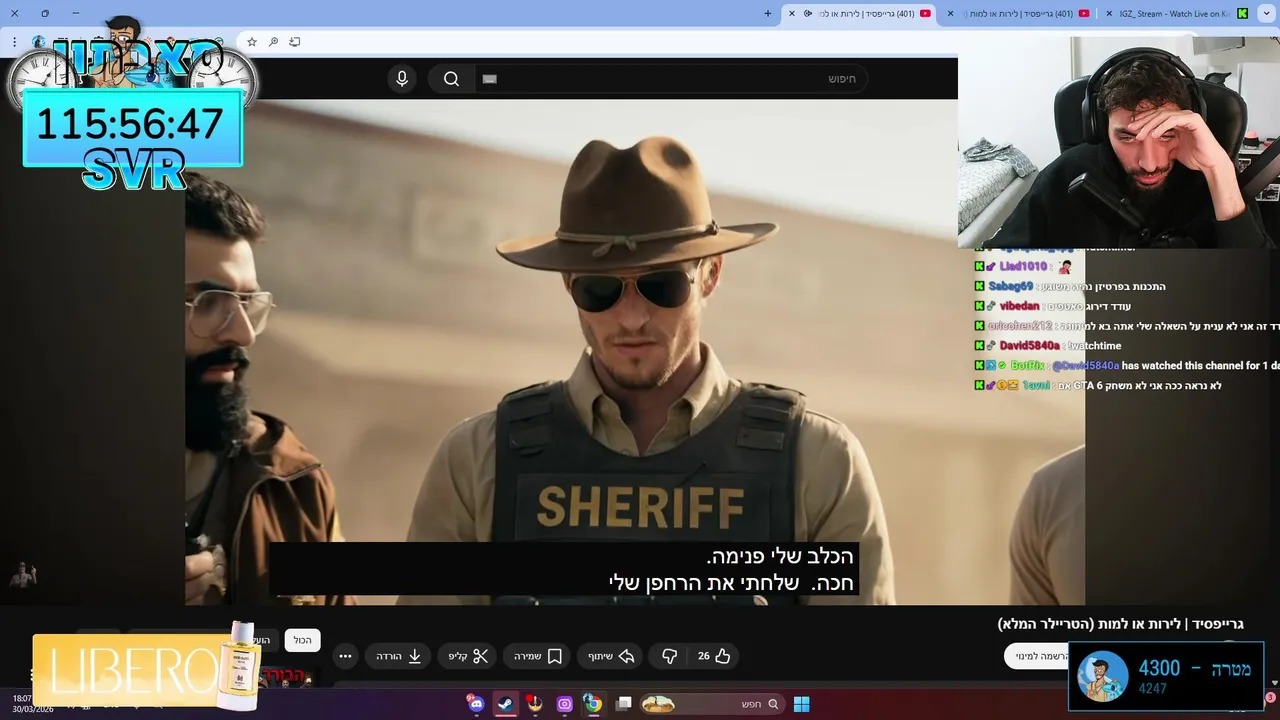The width and height of the screenshot is (1280, 720).
Task: Click username BotRix in chat
Action: click(1027, 366)
